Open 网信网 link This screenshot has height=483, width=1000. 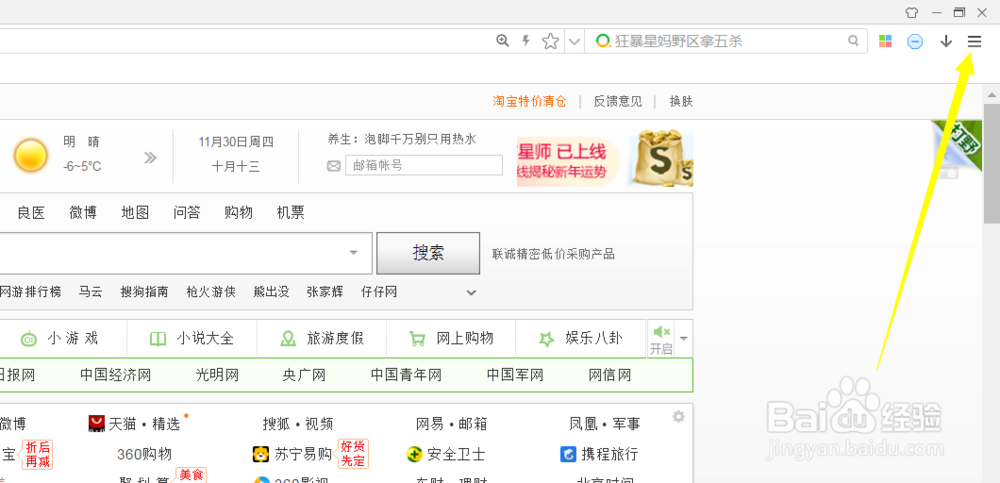pos(610,375)
